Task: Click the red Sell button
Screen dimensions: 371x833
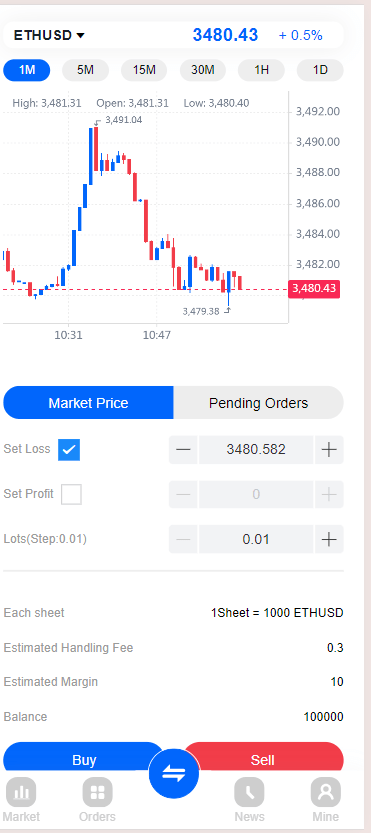Action: [x=263, y=757]
